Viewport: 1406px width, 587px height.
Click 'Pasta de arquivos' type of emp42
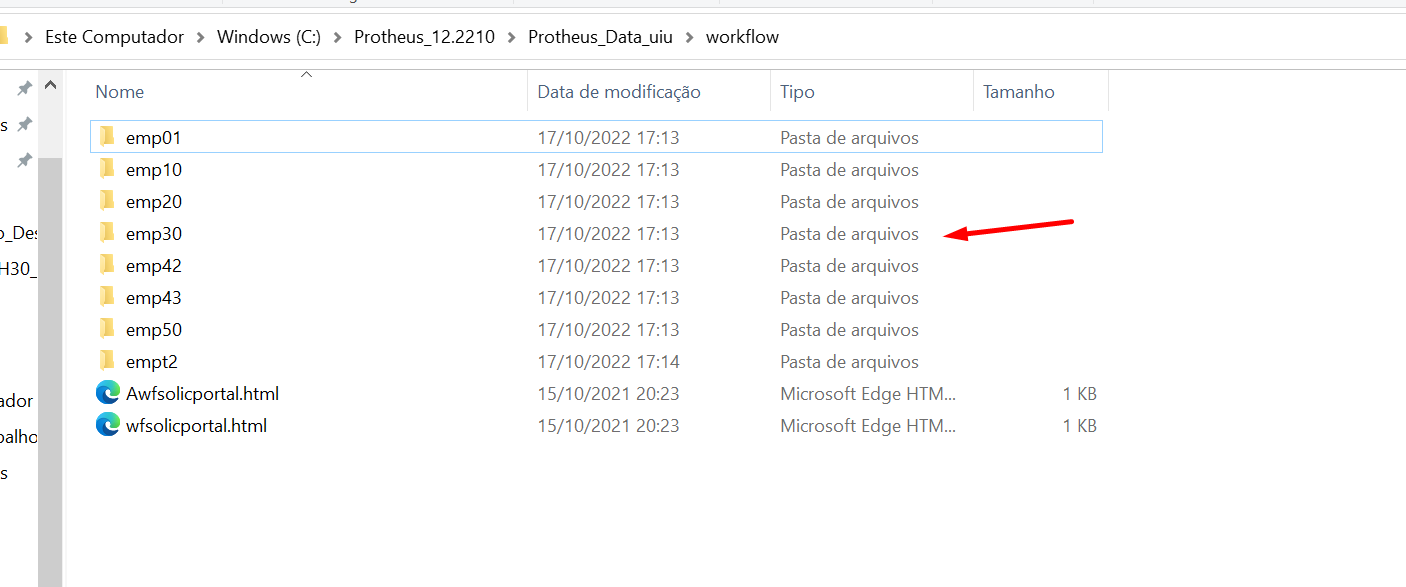pos(849,265)
